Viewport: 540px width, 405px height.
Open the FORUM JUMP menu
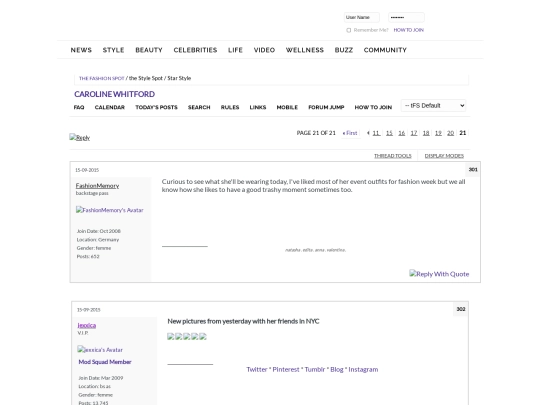(x=326, y=107)
